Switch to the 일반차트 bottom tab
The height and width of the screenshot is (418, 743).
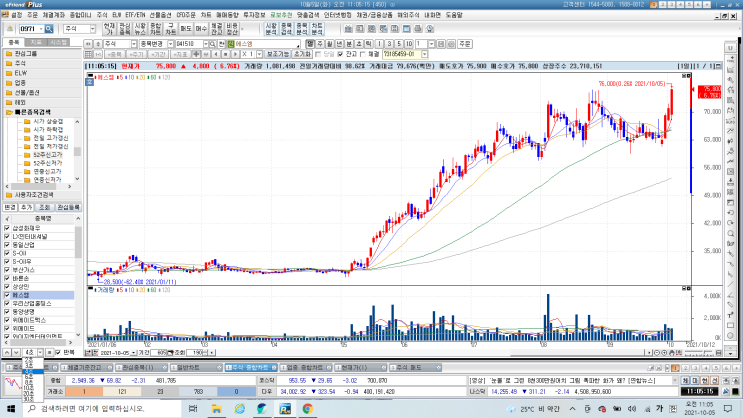pos(195,368)
